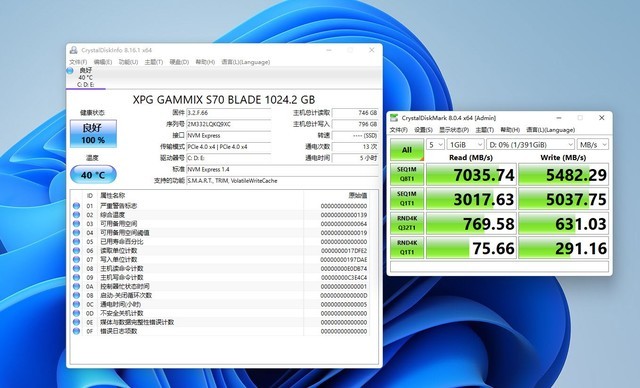Click the CrystalDiskMark app icon in title bar
Viewport: 640px width, 388px height.
(x=394, y=118)
